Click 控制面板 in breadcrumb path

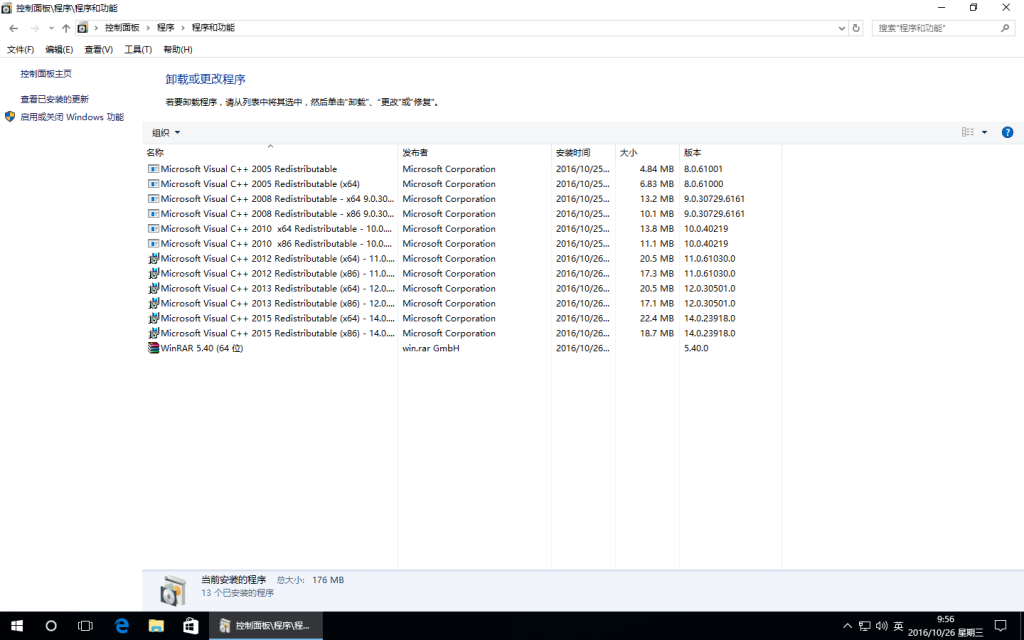122,28
